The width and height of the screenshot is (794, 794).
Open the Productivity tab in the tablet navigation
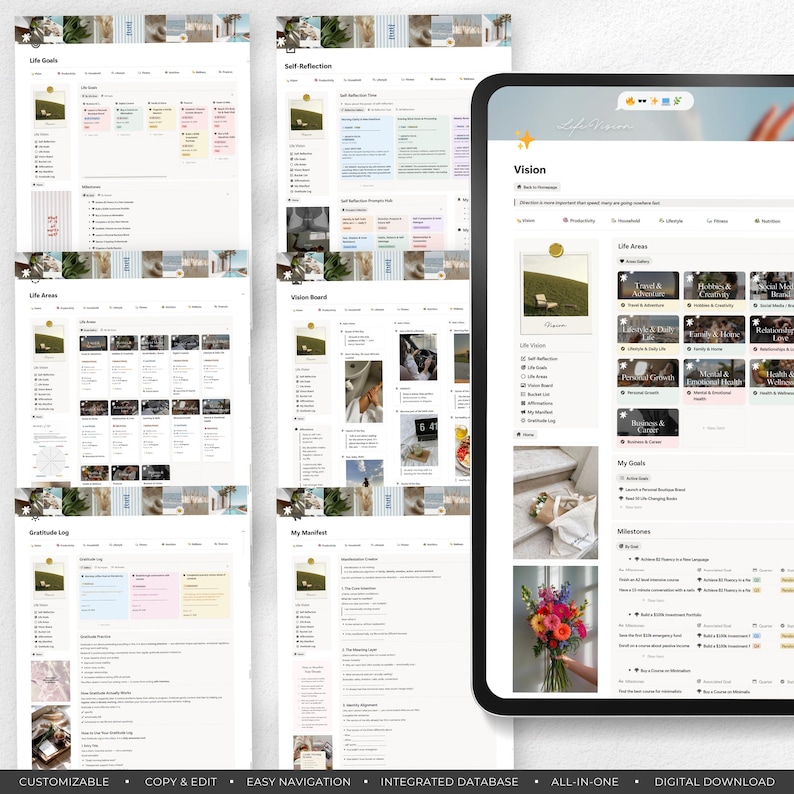[x=579, y=220]
